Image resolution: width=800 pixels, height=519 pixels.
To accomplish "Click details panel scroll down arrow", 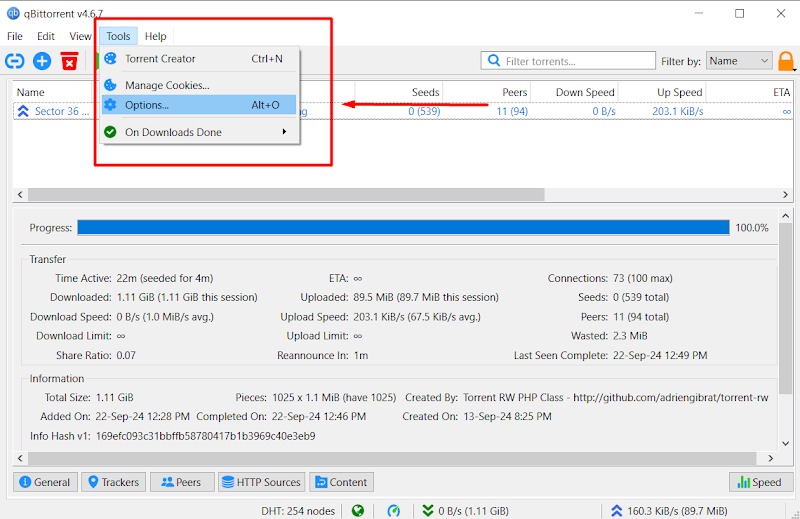I will coord(786,443).
